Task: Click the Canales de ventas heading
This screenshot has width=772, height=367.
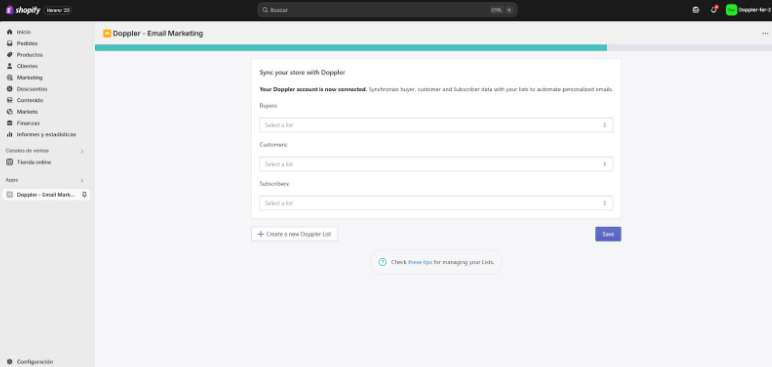Action: pos(27,151)
